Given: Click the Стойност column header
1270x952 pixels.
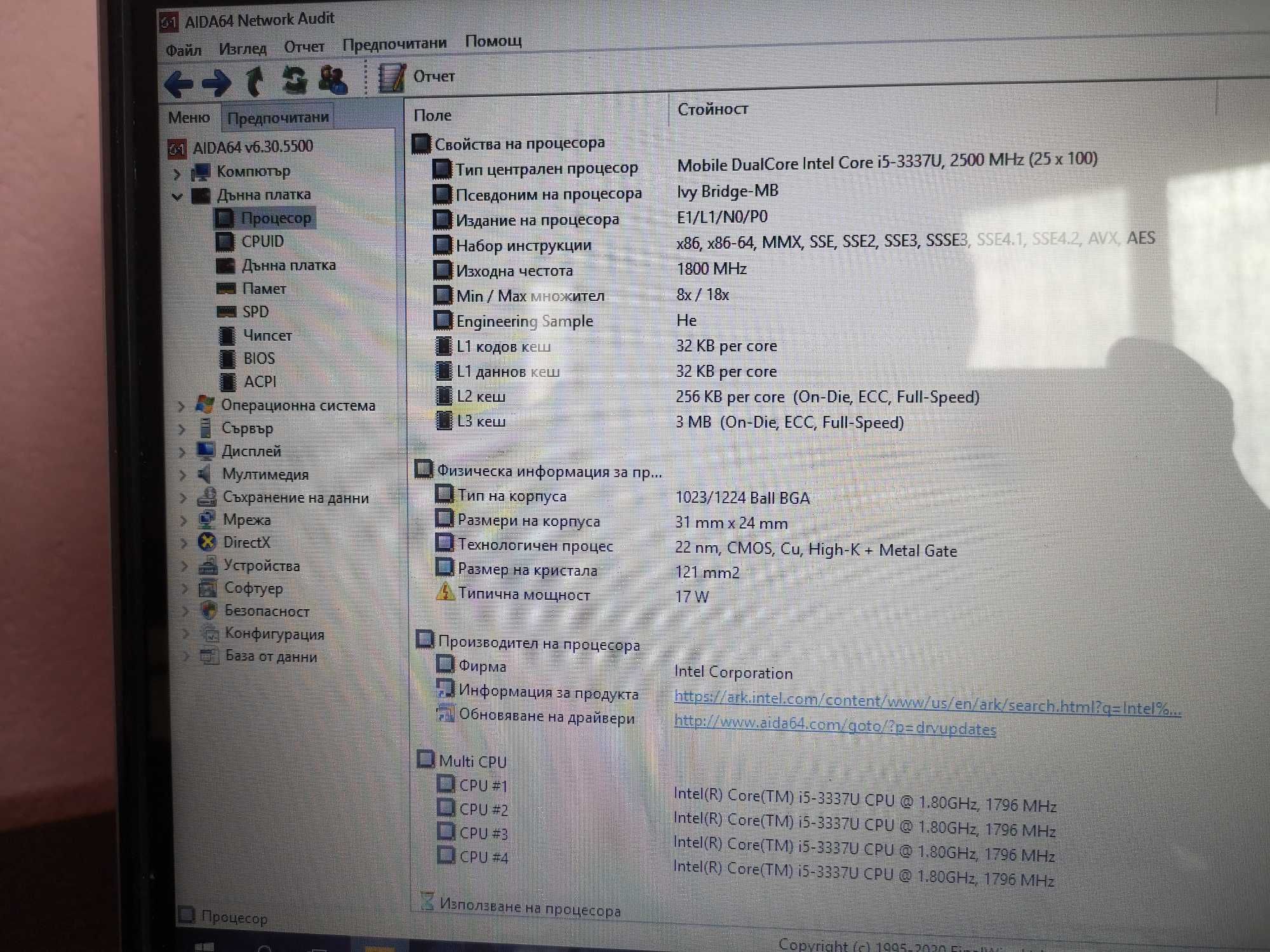Looking at the screenshot, I should pos(712,109).
